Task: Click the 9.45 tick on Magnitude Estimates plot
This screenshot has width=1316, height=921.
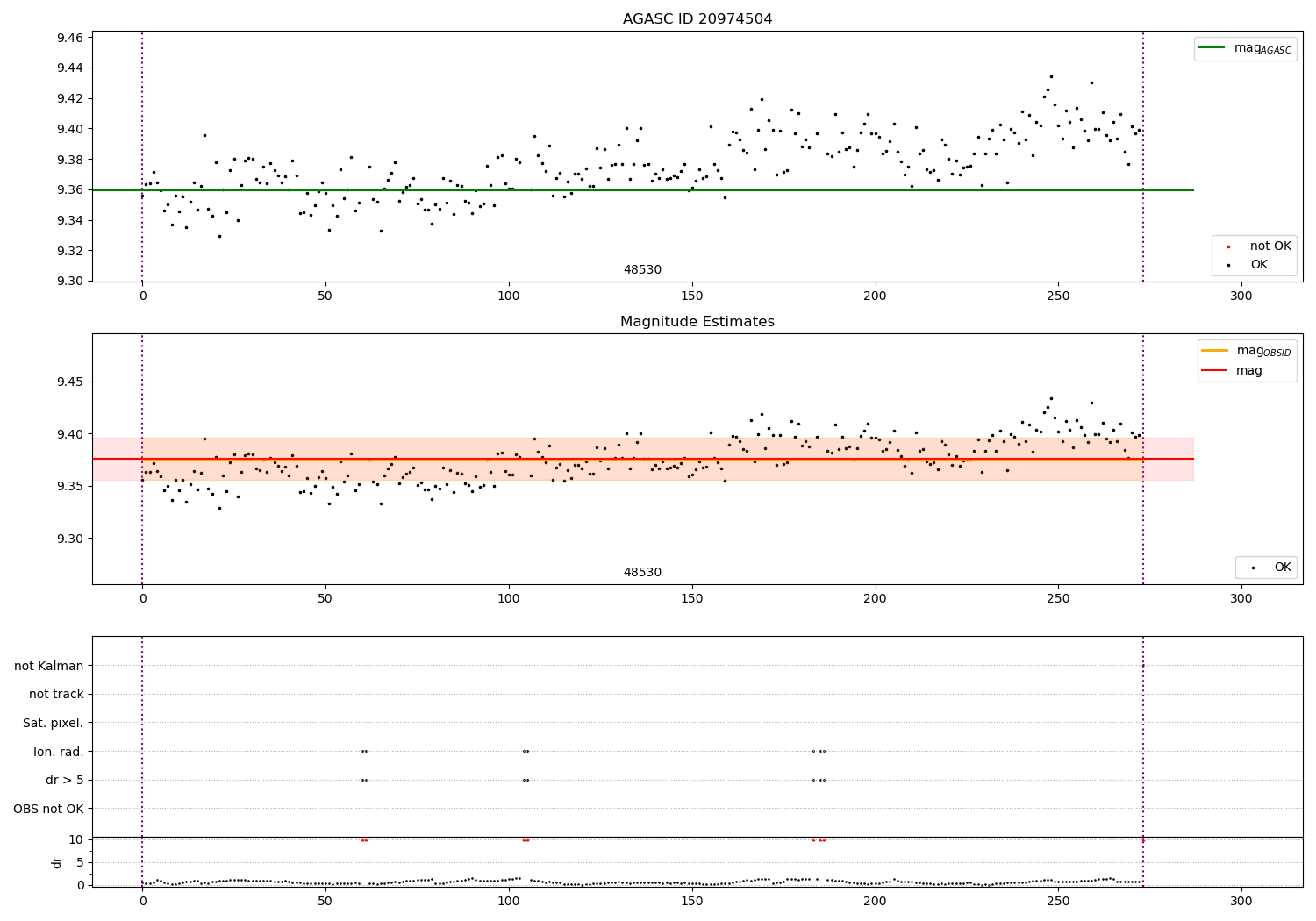Action: coord(71,382)
